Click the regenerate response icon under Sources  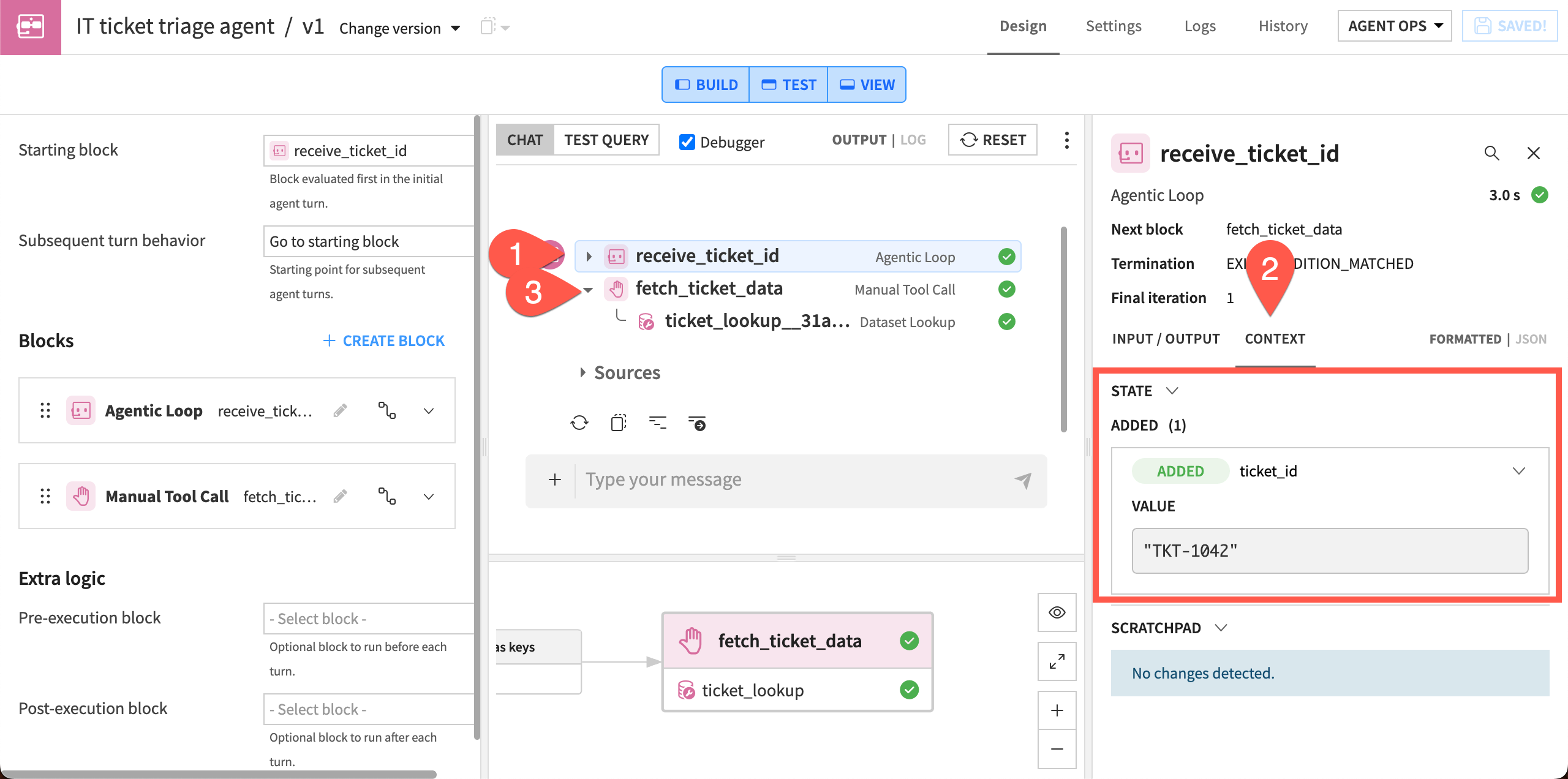point(579,423)
